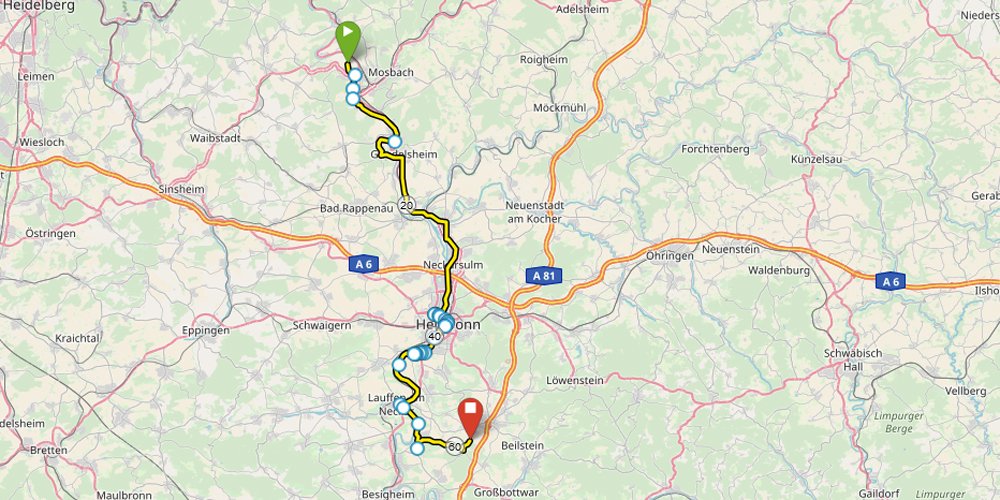Click the A 6 shield near Neckarsulm

(x=364, y=264)
